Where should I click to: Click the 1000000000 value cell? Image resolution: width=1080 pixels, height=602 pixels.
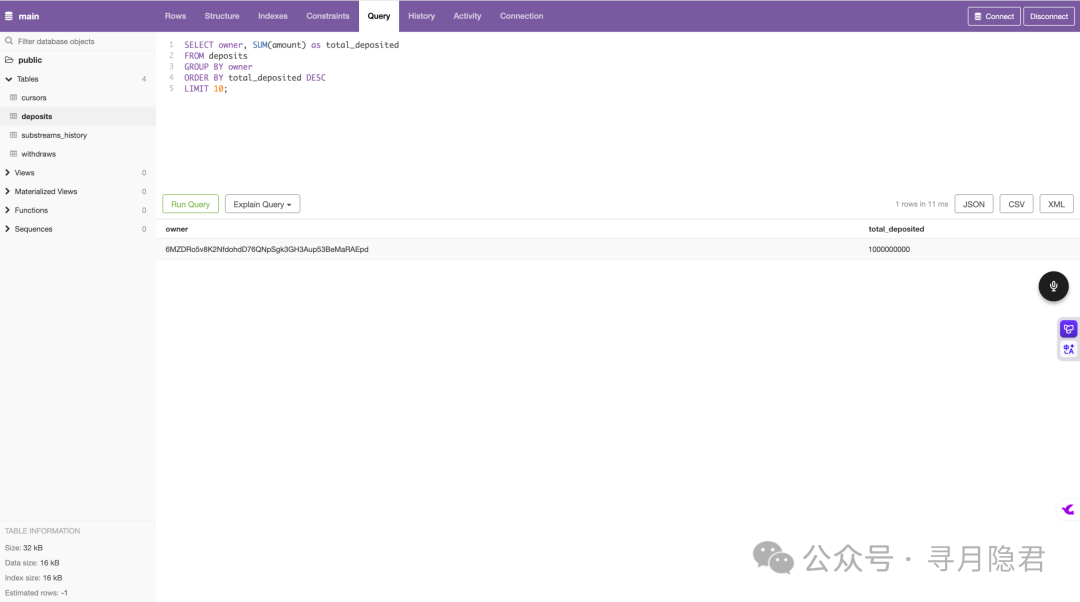click(x=889, y=249)
